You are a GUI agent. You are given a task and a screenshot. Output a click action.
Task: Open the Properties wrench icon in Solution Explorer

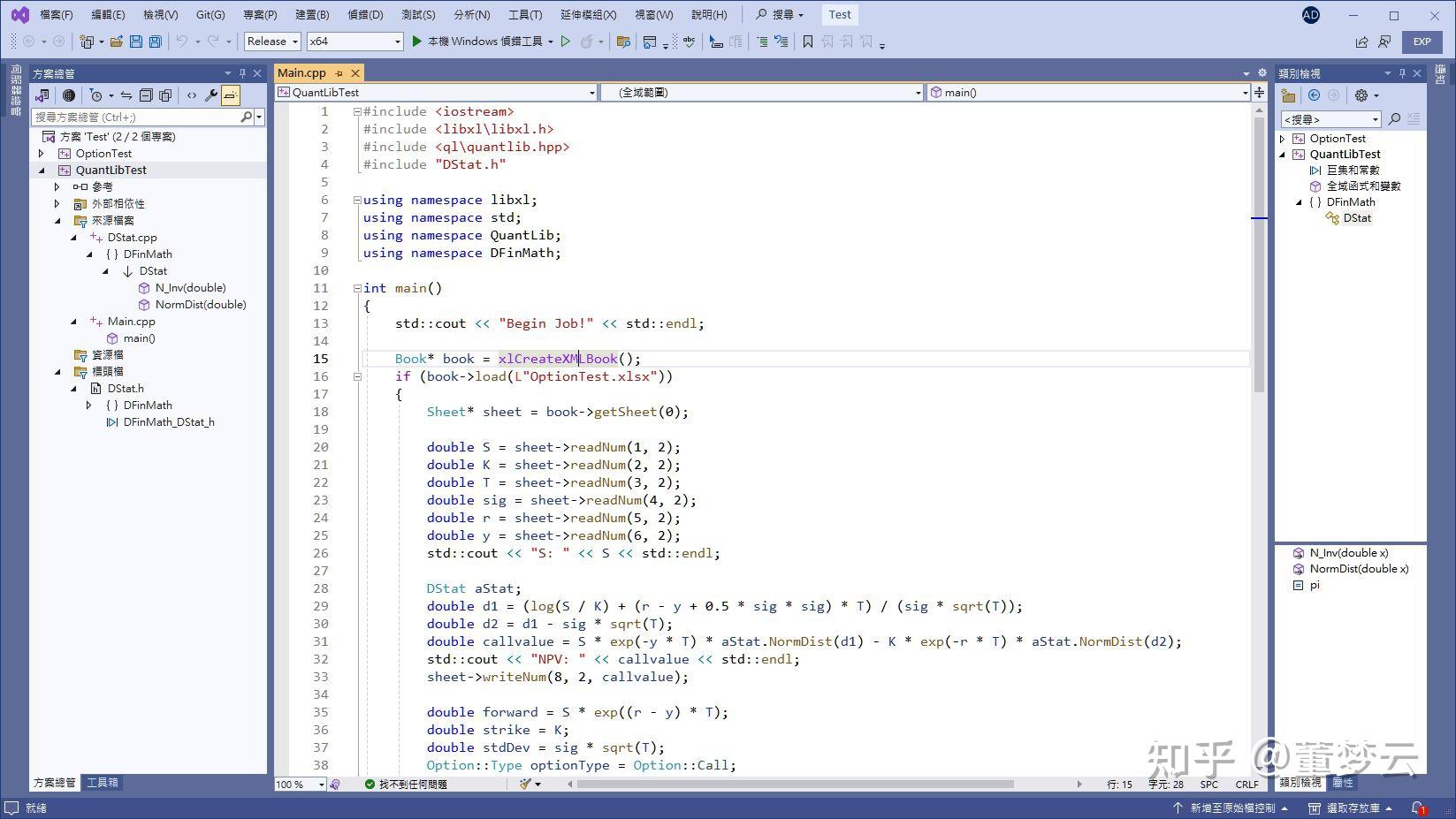tap(211, 95)
